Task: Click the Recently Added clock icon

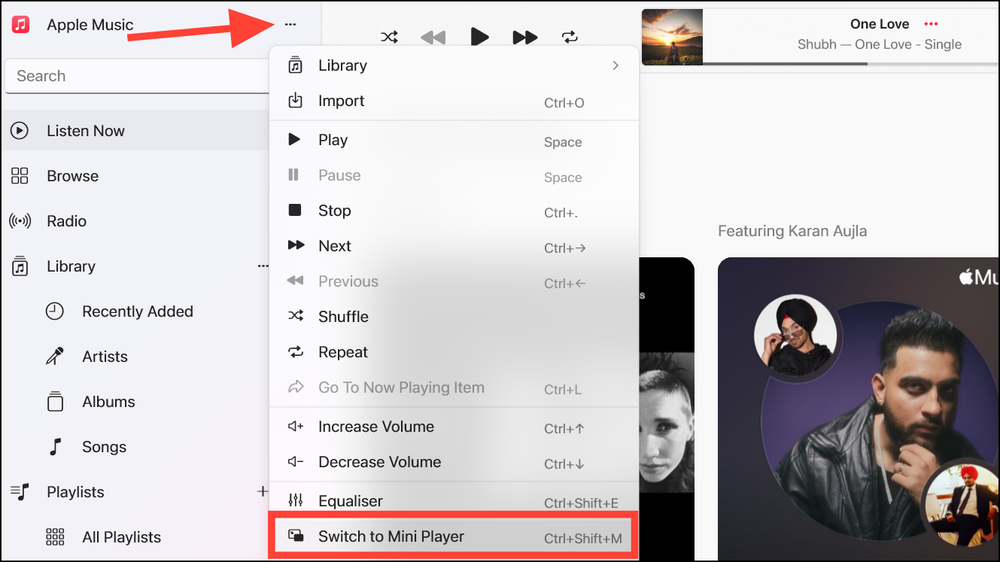Action: coord(55,311)
